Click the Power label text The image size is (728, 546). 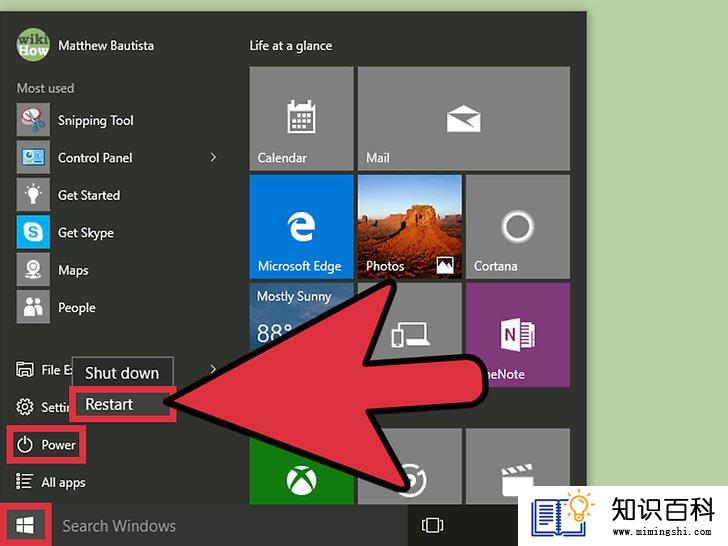tap(58, 445)
